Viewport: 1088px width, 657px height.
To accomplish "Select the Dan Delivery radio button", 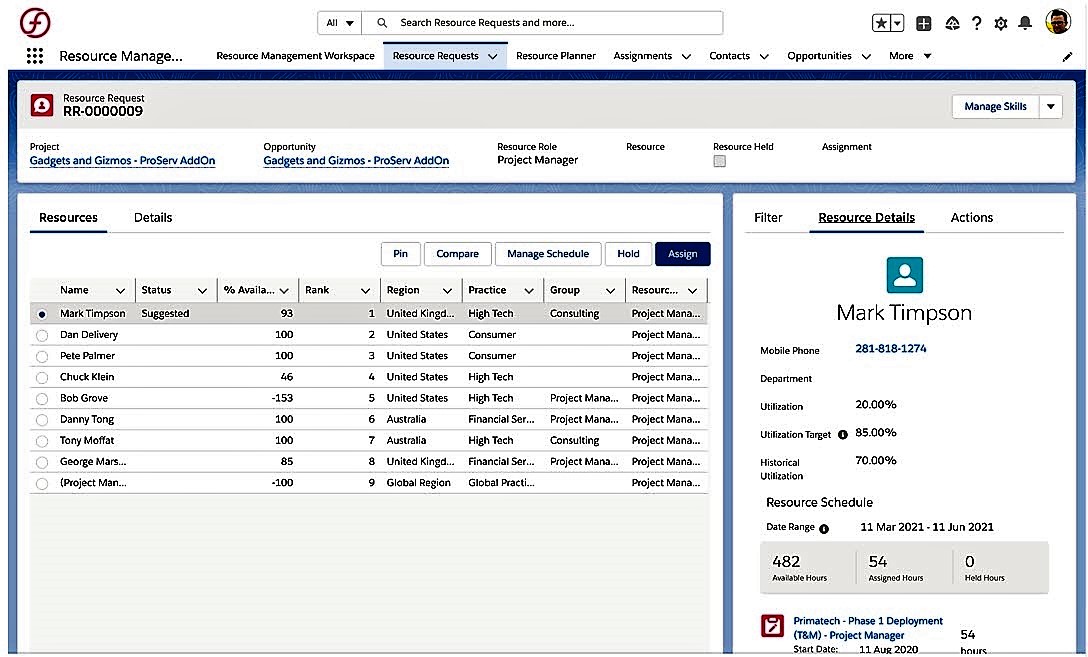I will (x=42, y=335).
